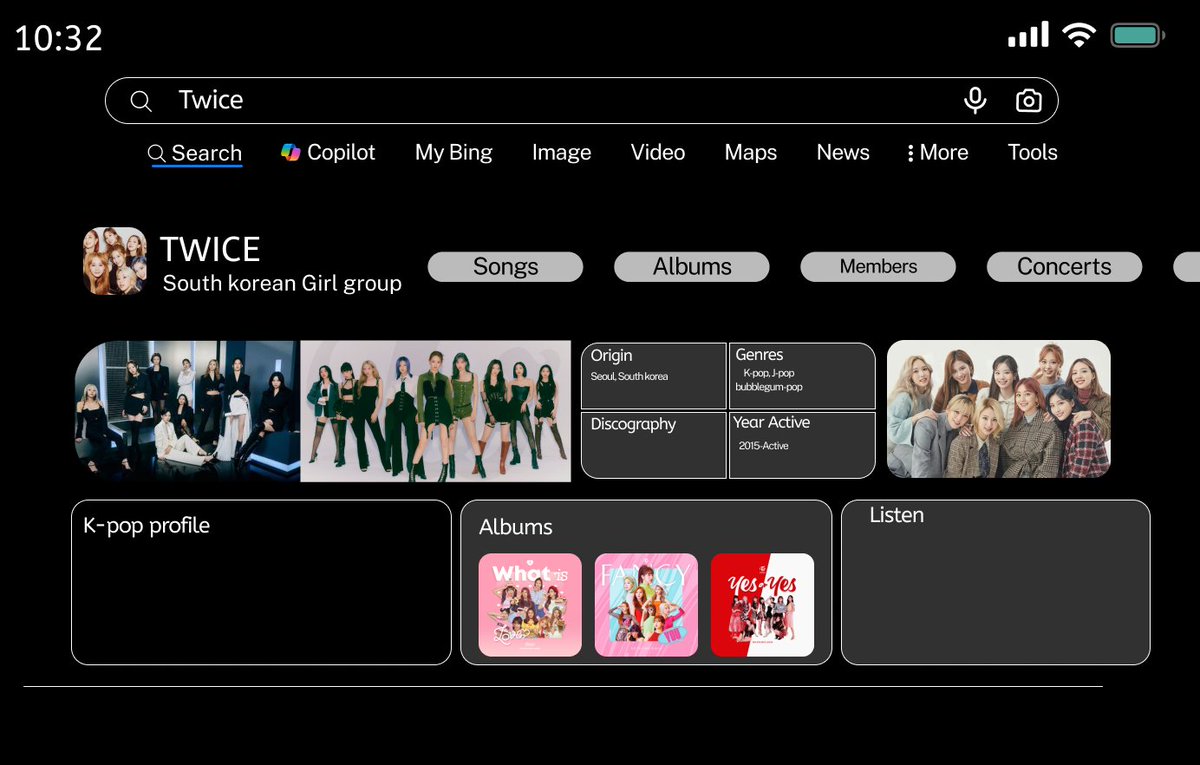Open the plaid-outfit group photo

pos(999,409)
